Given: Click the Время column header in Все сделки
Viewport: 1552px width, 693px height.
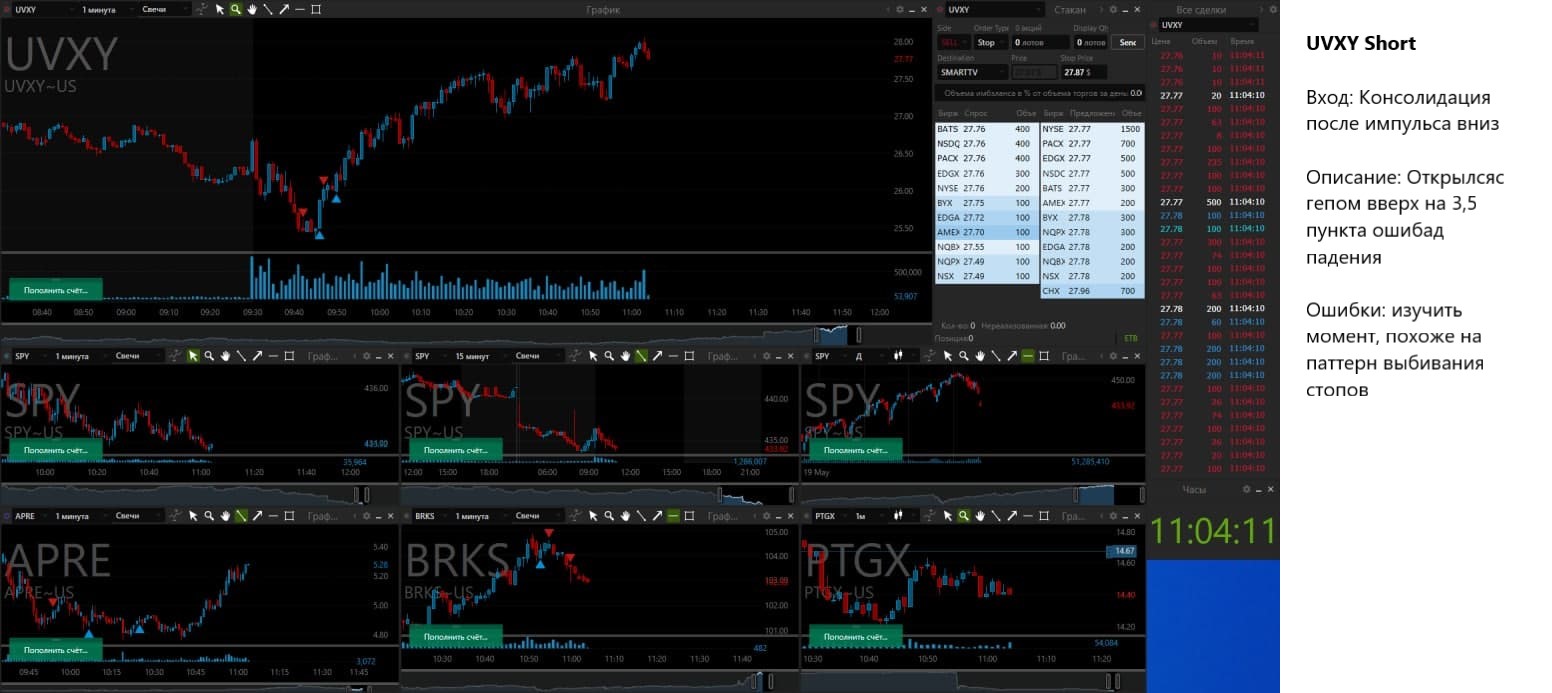Looking at the screenshot, I should click(x=1241, y=41).
